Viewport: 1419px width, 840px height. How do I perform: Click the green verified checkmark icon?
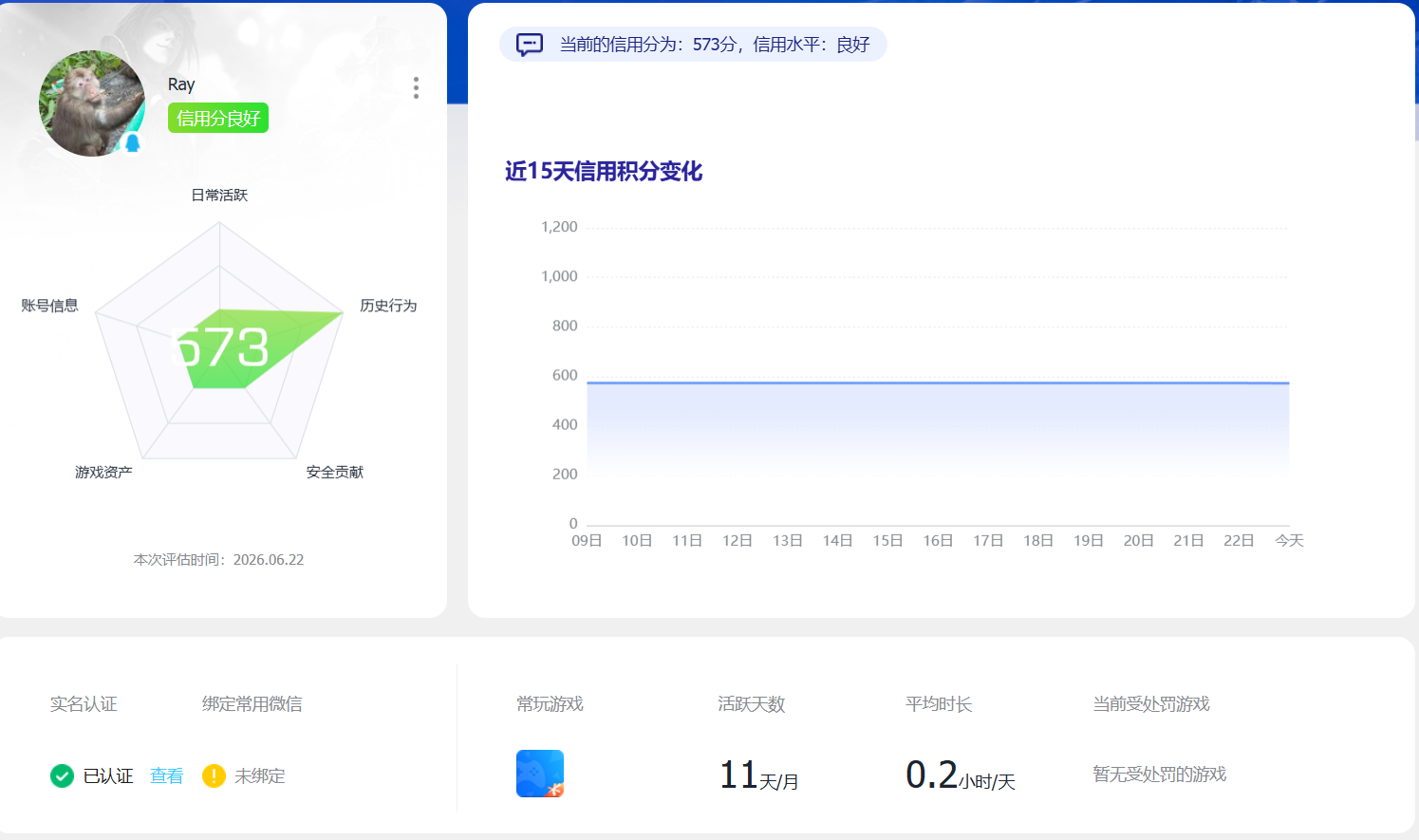[x=62, y=776]
